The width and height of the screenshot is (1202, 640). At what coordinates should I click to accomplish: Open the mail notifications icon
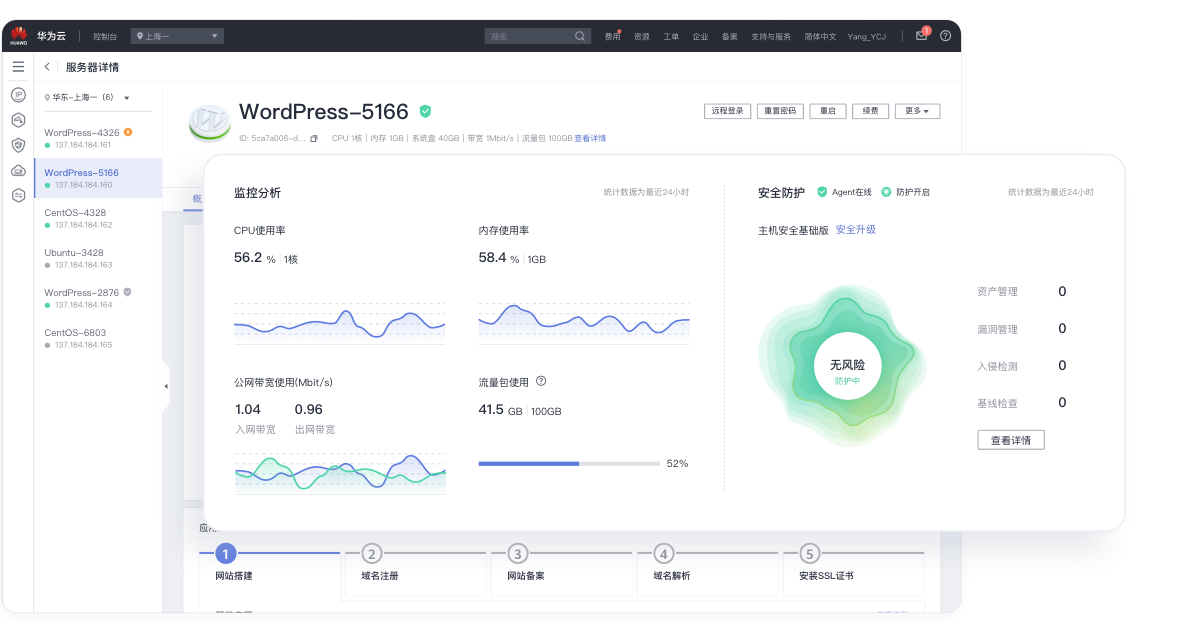922,35
